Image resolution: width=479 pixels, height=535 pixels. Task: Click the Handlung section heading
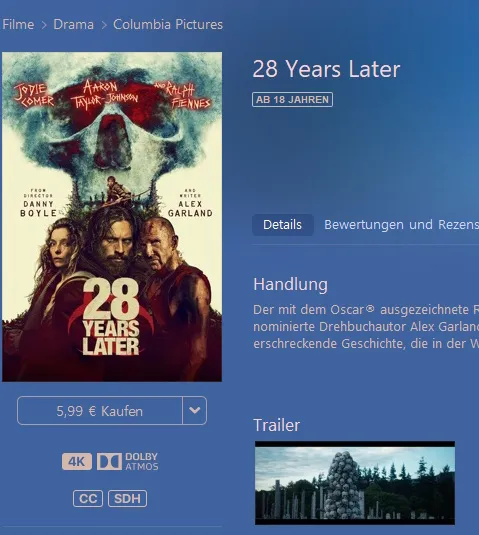(x=290, y=285)
